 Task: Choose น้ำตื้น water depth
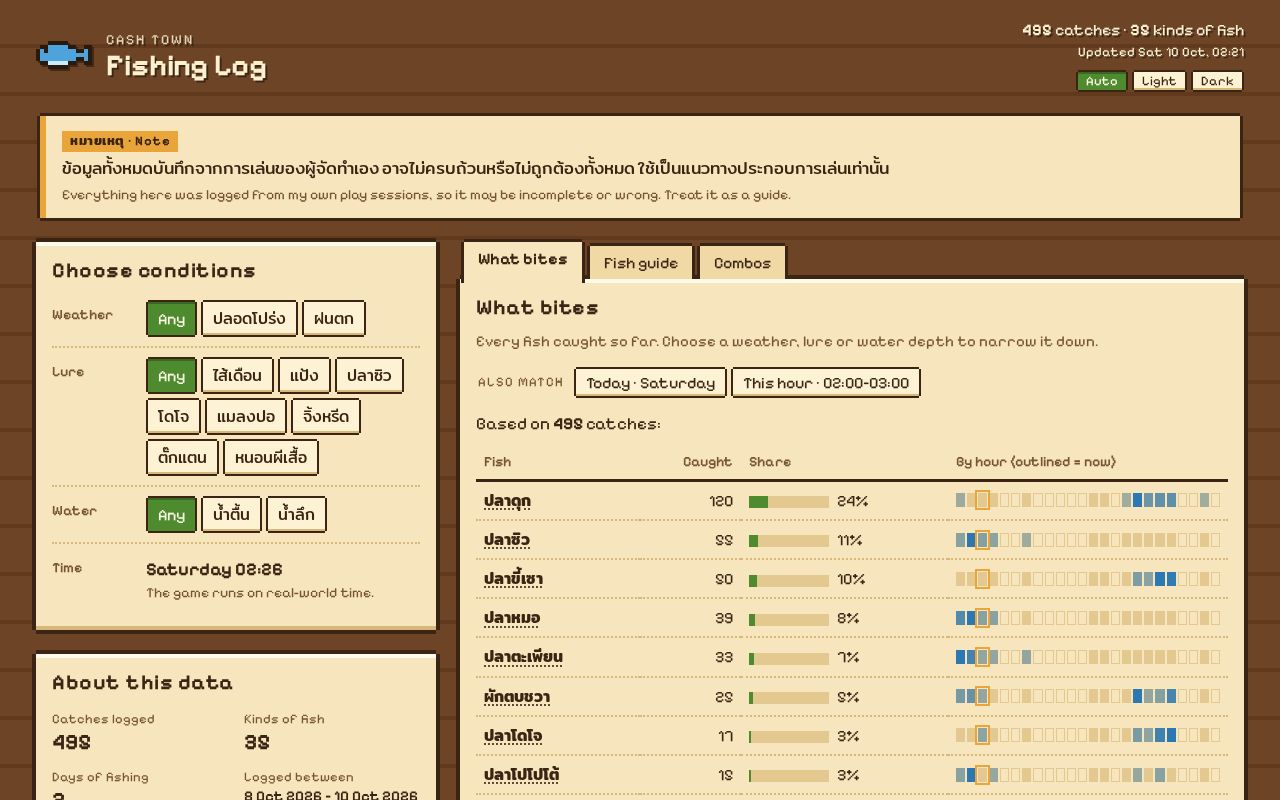point(231,515)
